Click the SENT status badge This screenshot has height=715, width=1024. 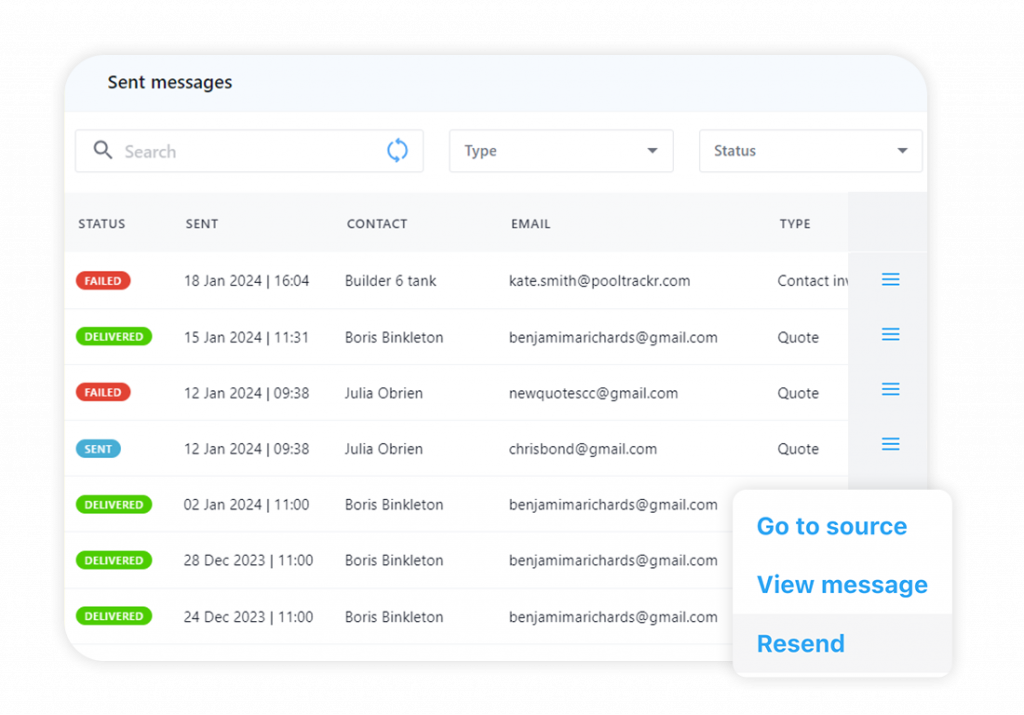[97, 448]
